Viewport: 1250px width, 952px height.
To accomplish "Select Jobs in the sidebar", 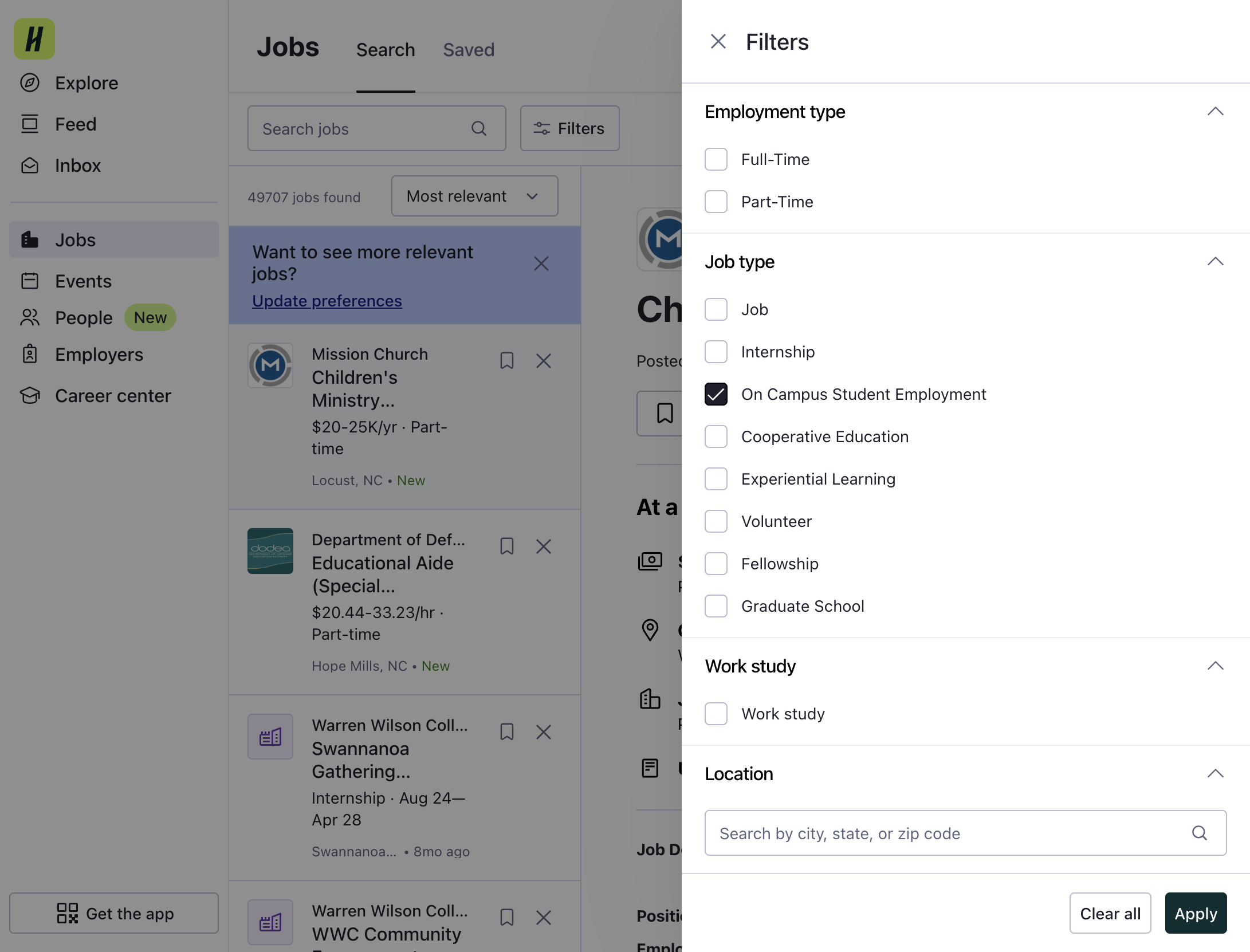I will pyautogui.click(x=114, y=239).
